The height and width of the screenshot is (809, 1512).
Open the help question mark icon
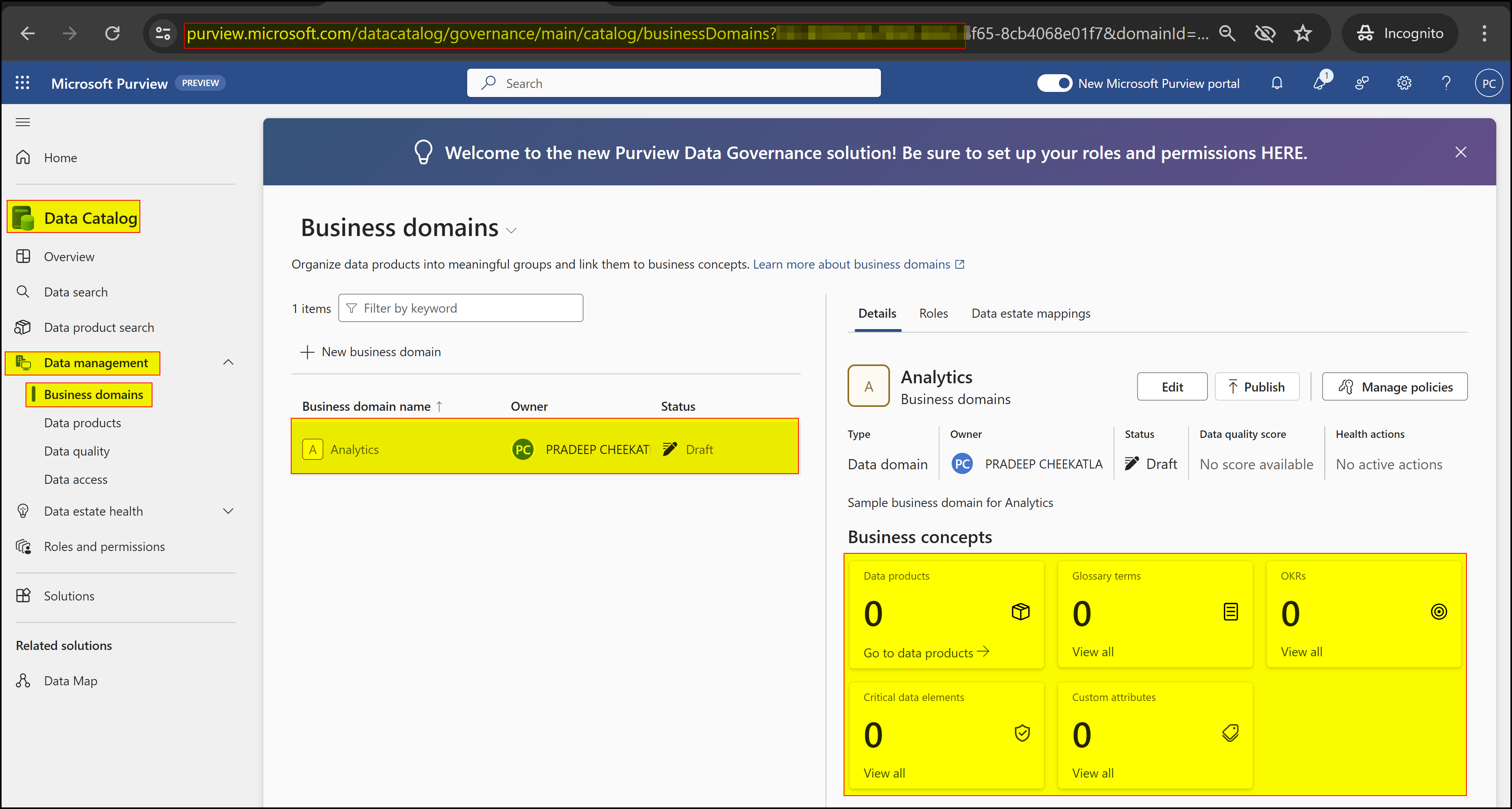[1446, 83]
